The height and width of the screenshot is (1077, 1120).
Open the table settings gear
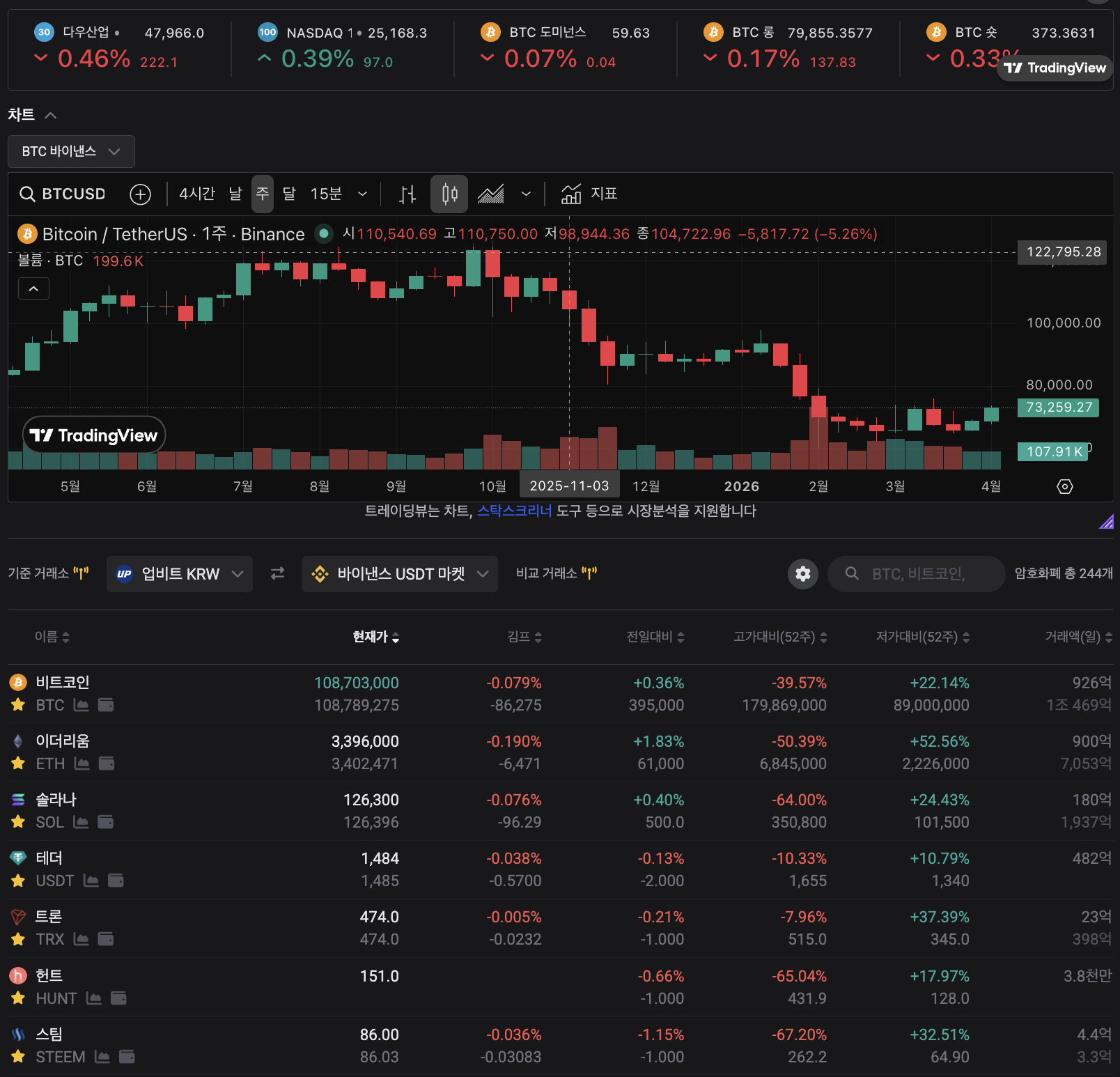pyautogui.click(x=803, y=573)
